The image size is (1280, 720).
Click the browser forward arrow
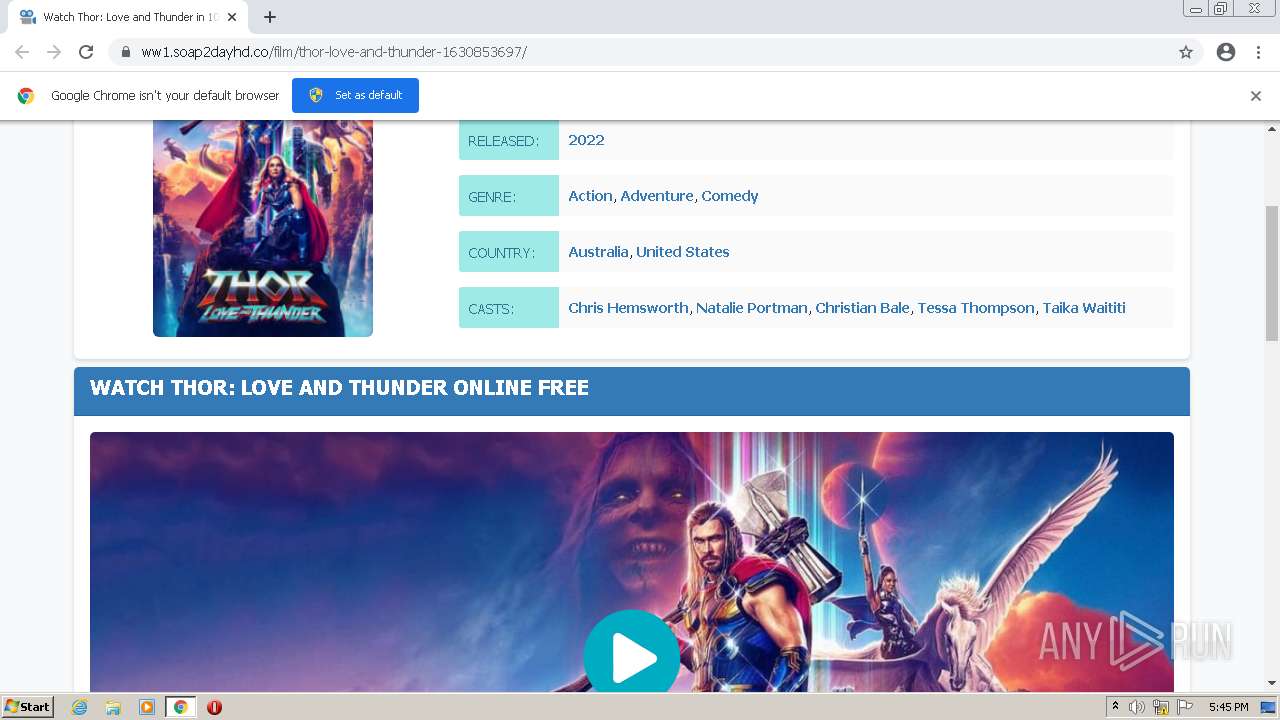click(x=54, y=52)
